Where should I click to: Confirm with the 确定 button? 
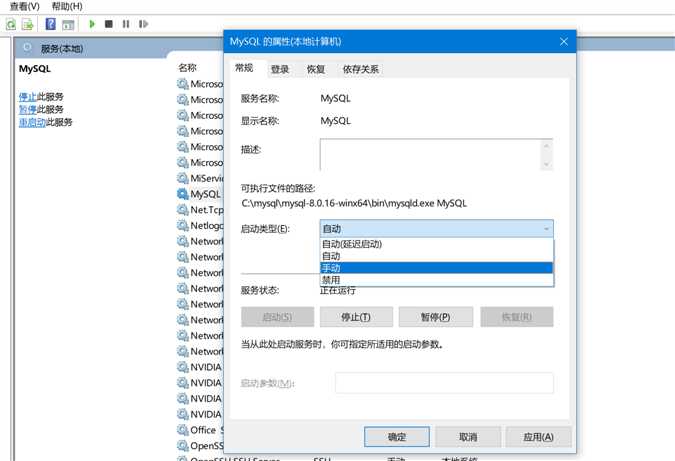coord(397,437)
